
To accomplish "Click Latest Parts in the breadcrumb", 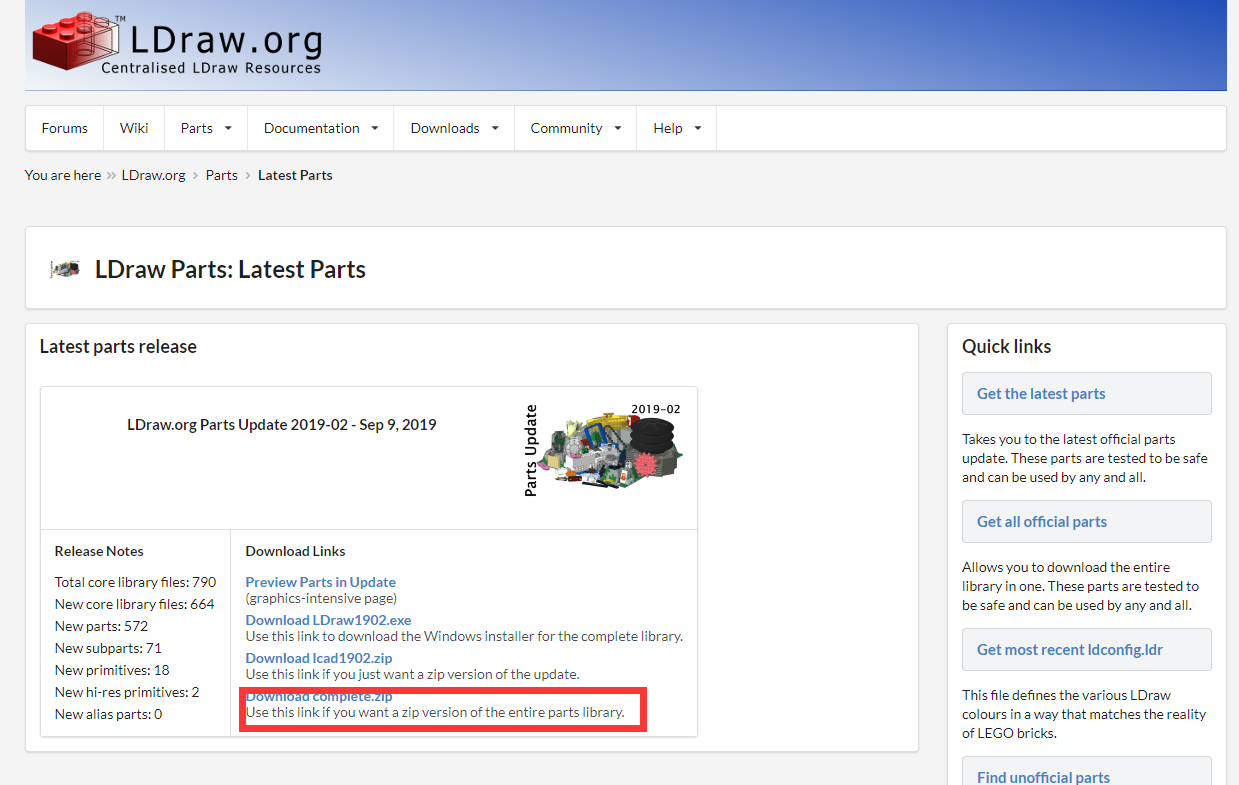I will coord(295,175).
